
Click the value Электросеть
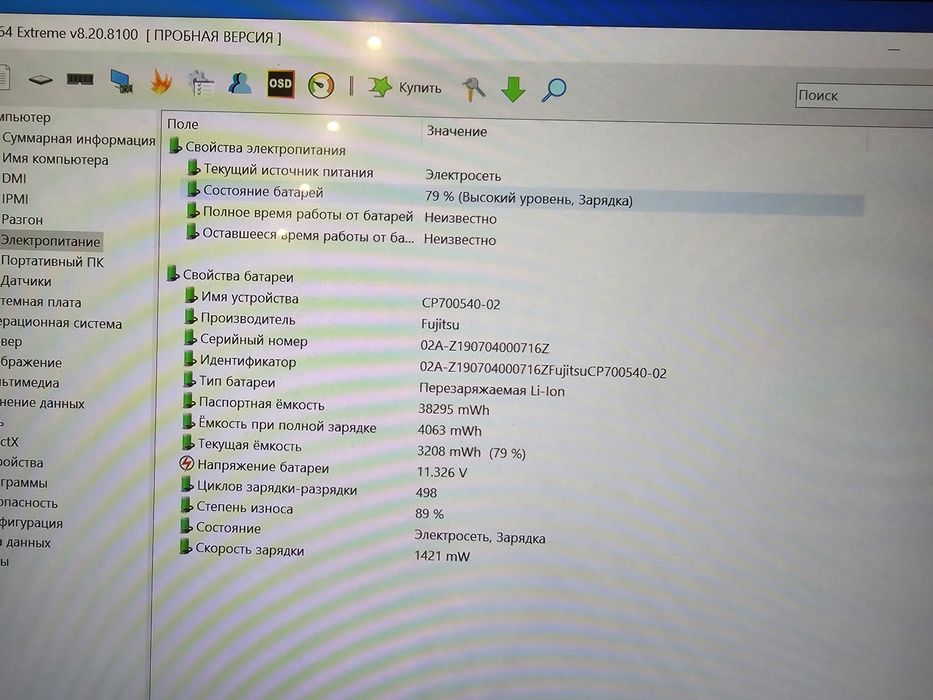coord(463,176)
